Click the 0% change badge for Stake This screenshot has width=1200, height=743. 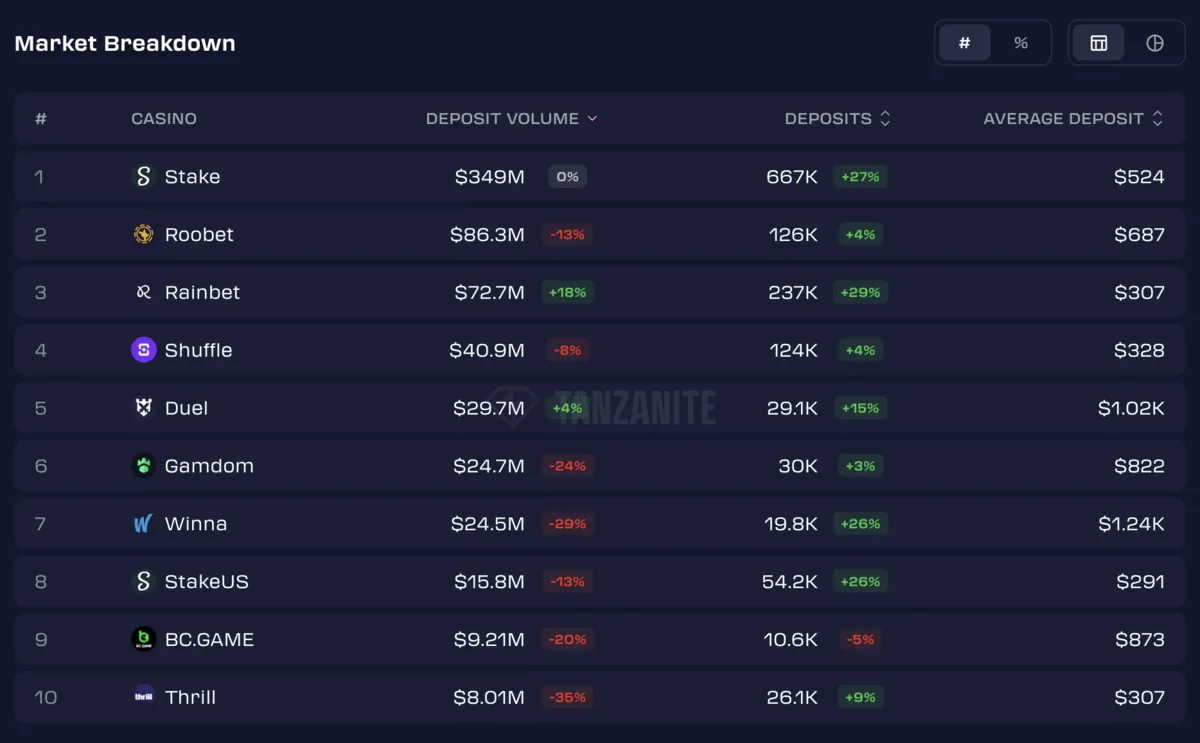tap(567, 176)
